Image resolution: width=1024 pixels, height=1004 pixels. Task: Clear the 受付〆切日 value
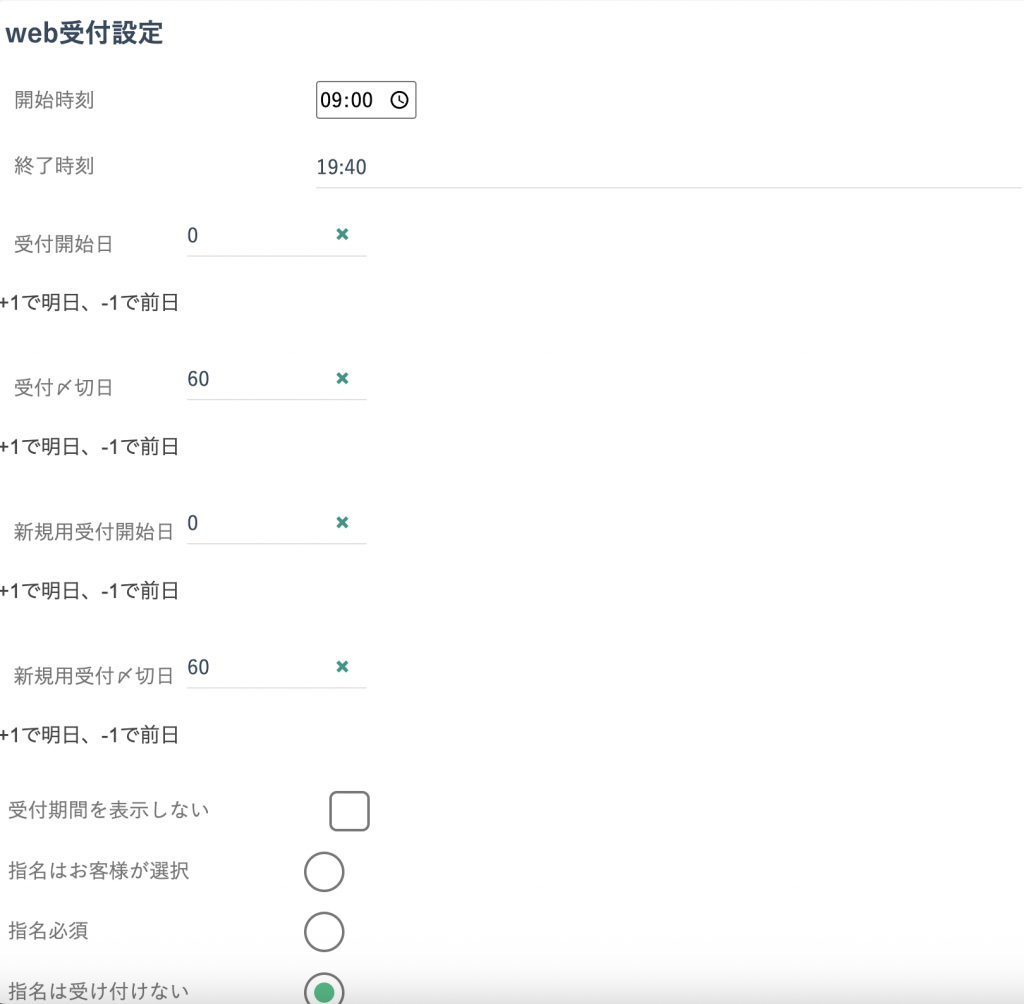click(x=342, y=378)
